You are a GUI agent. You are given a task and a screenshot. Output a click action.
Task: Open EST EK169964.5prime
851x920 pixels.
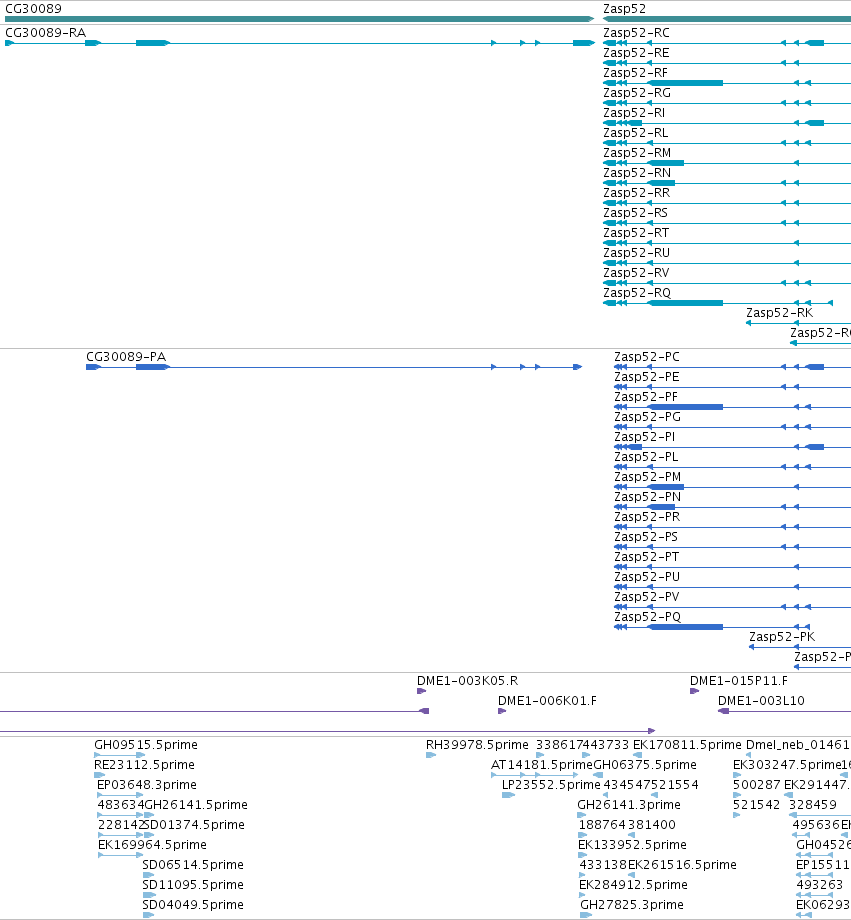(x=152, y=844)
